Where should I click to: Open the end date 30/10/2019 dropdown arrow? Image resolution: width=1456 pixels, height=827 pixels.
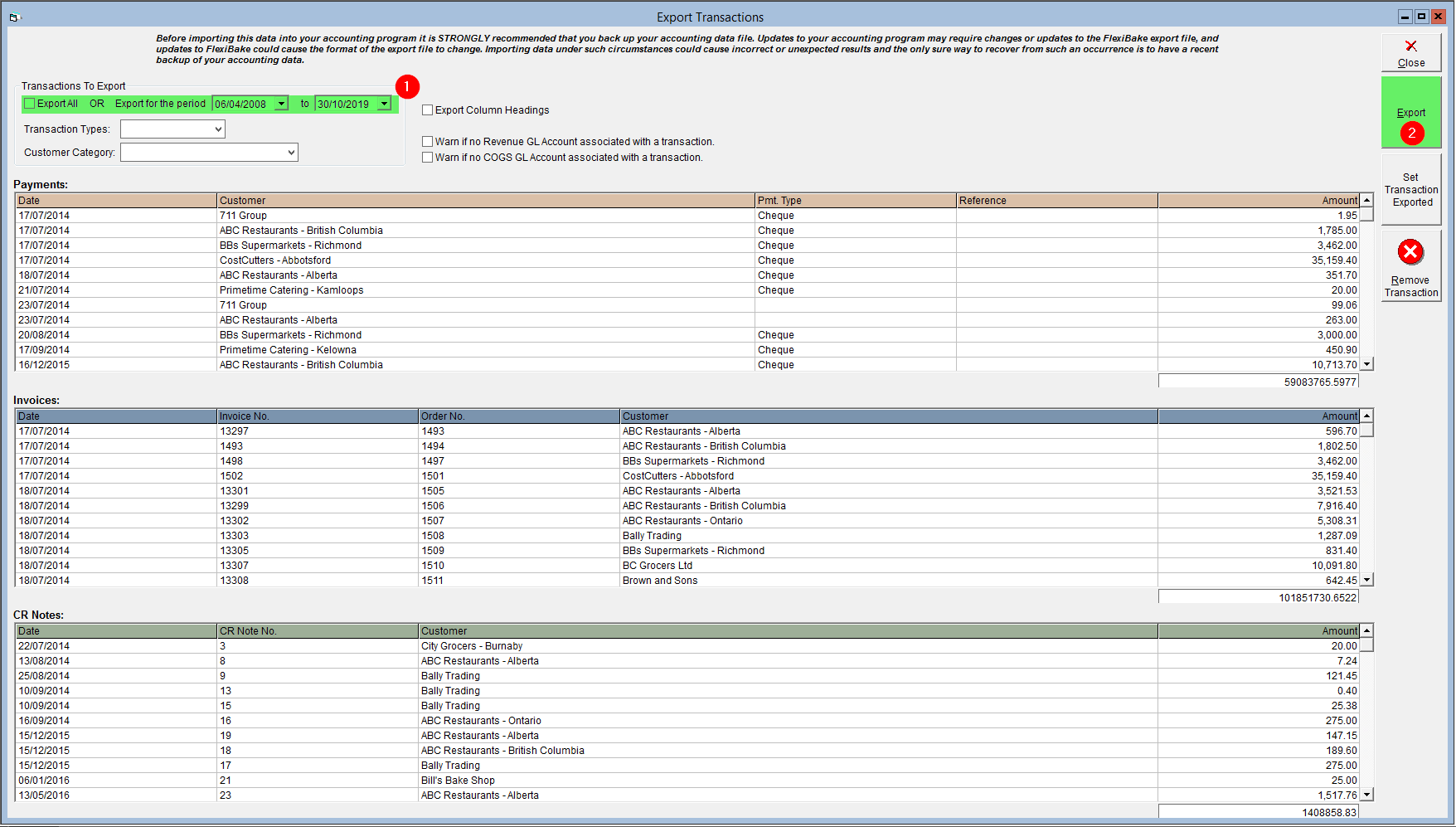384,104
